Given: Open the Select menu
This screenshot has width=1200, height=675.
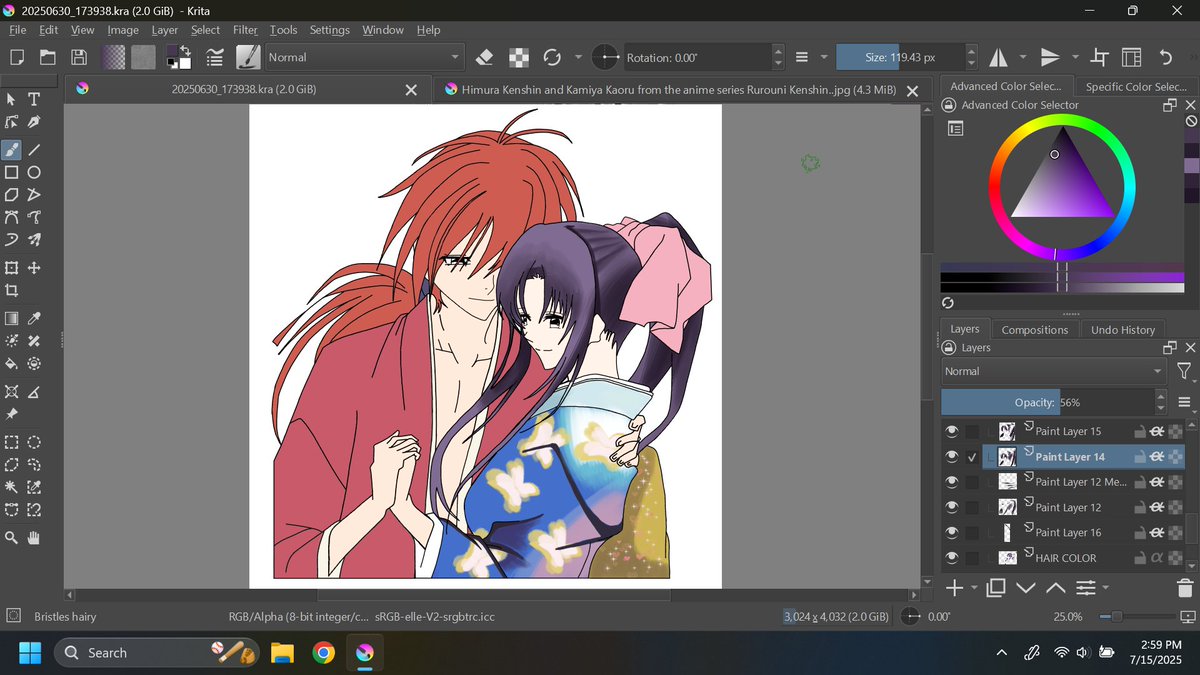Looking at the screenshot, I should coord(206,30).
